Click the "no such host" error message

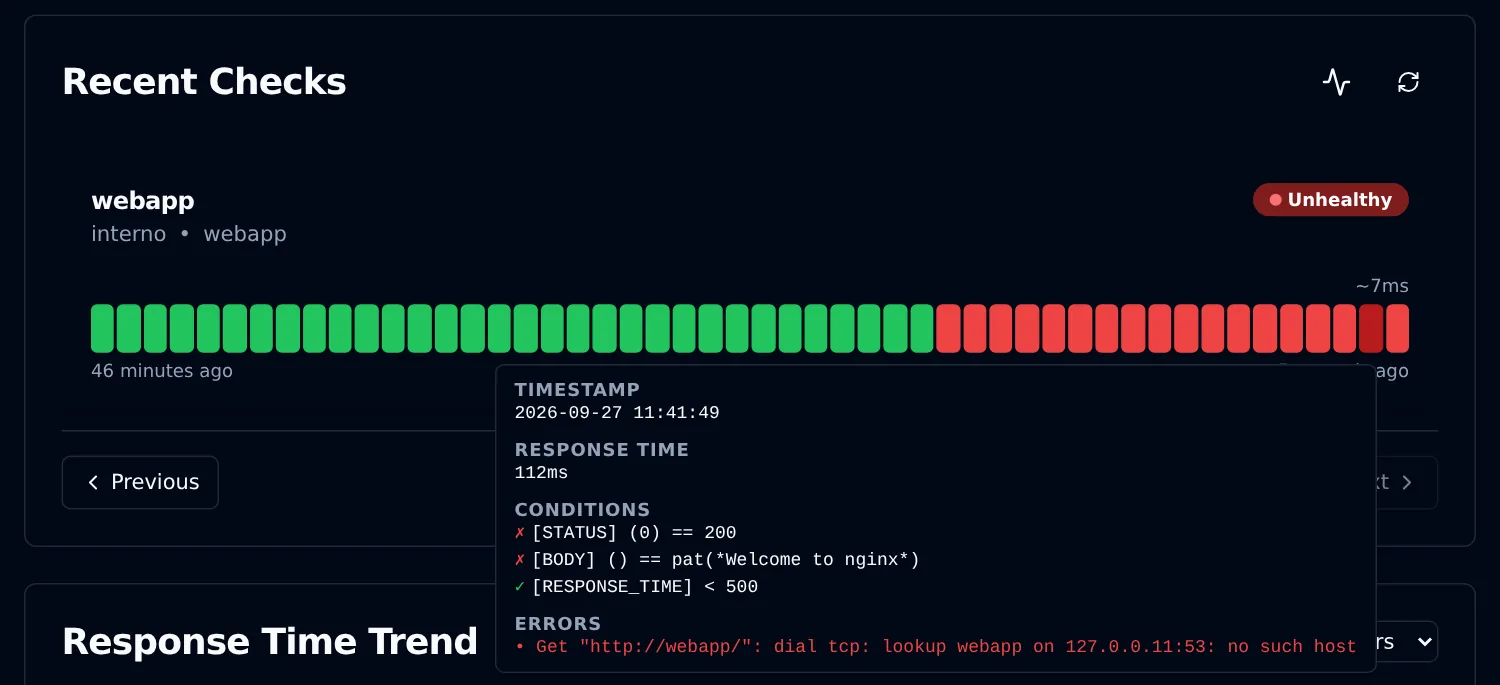point(935,647)
